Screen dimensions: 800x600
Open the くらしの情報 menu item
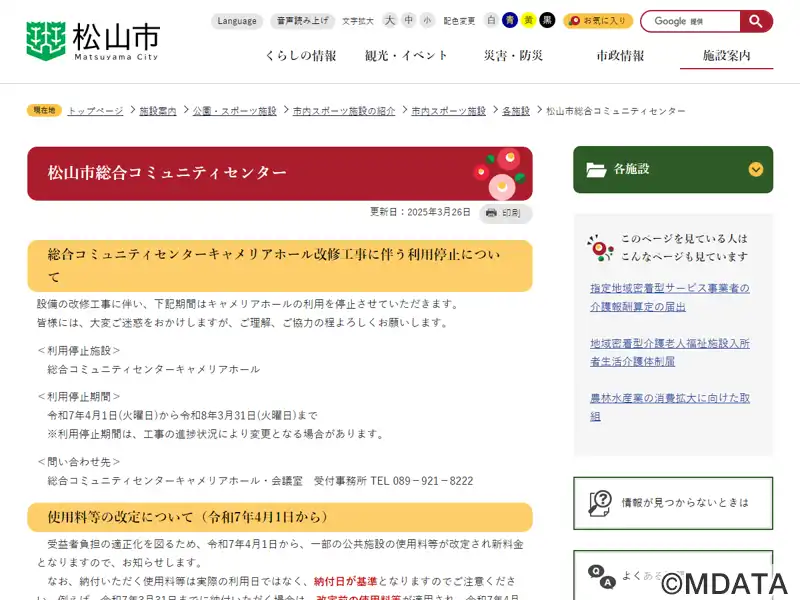tap(301, 56)
